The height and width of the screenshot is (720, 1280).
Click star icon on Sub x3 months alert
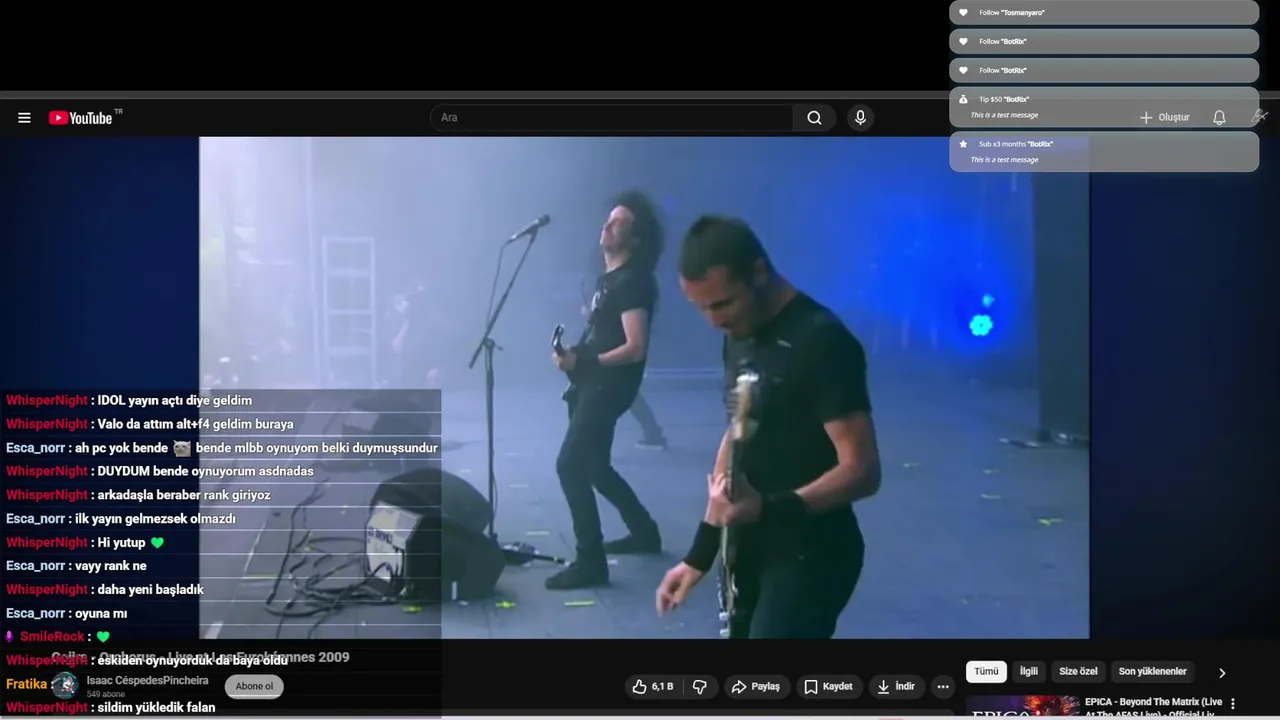(963, 144)
